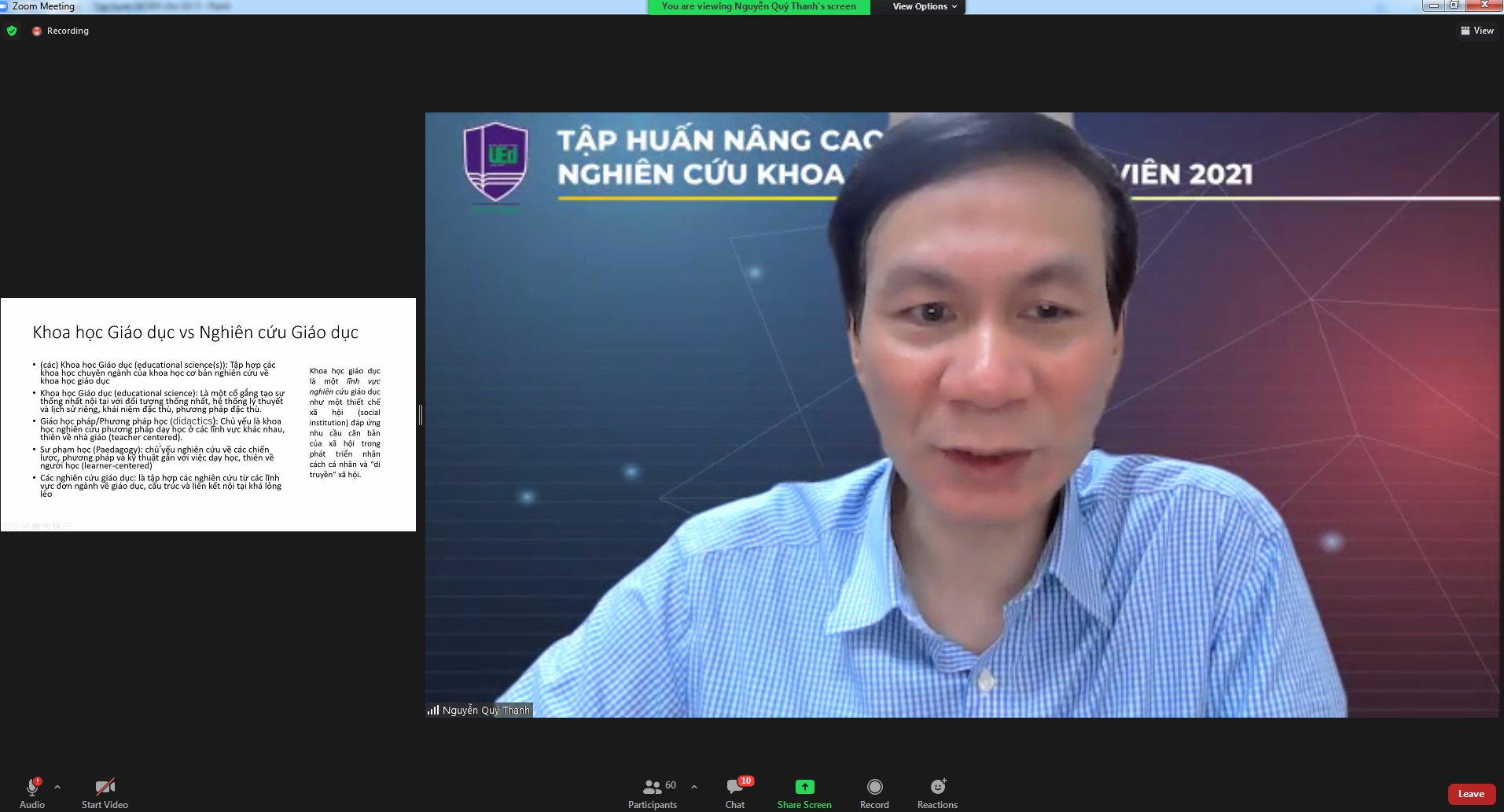Open the Reactions menu

point(937,788)
